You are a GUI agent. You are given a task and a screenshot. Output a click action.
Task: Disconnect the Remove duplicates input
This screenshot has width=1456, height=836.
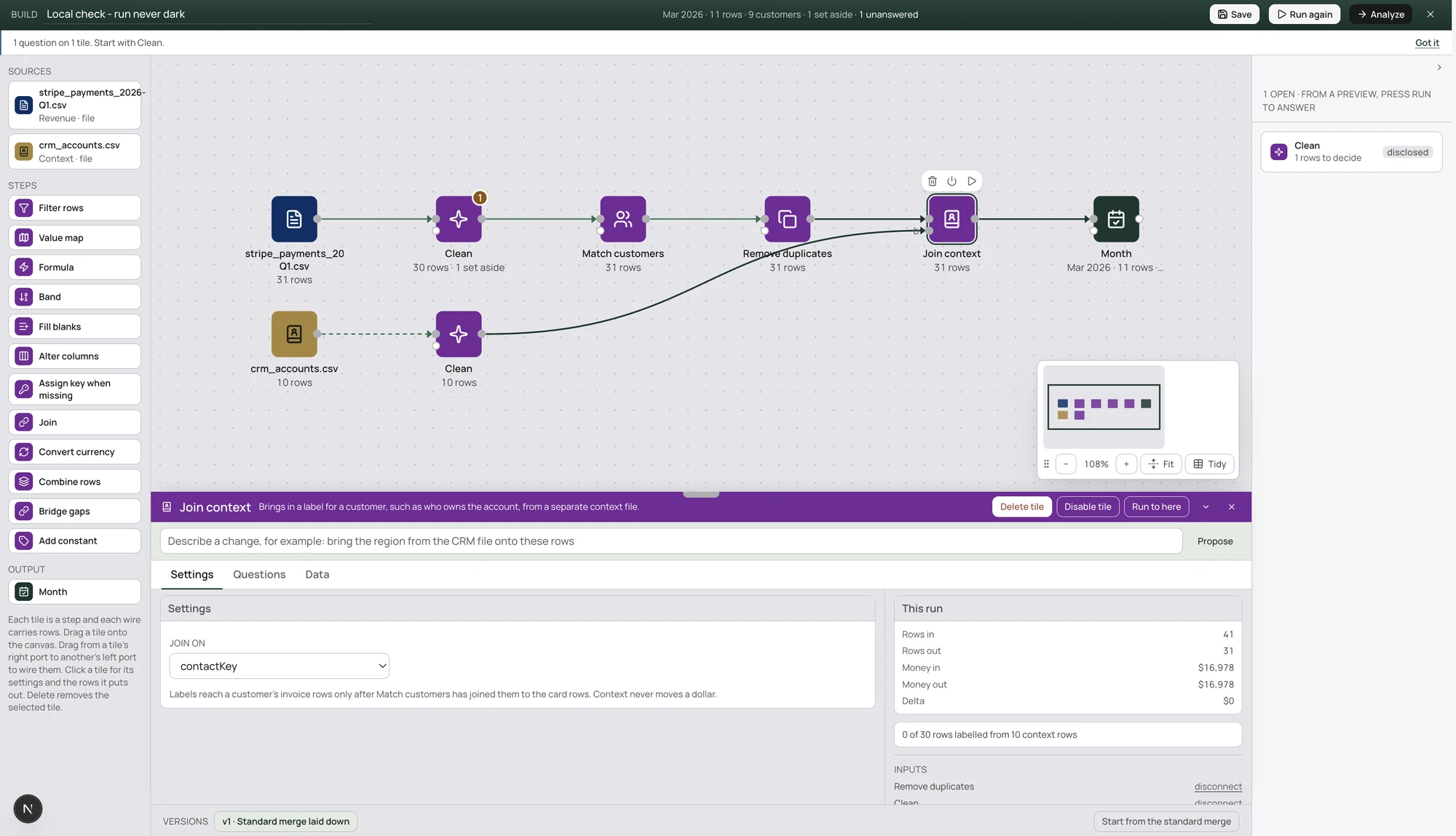(1218, 787)
